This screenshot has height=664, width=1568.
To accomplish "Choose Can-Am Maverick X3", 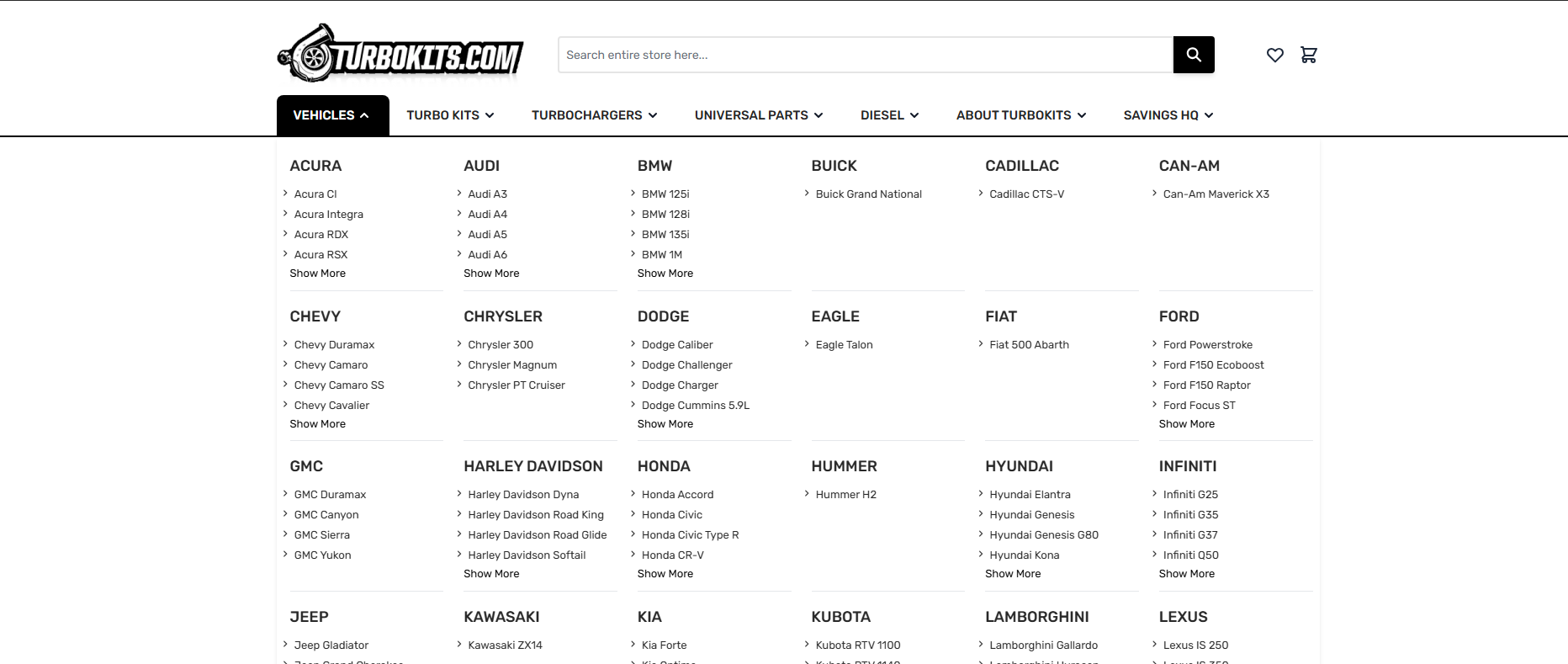I will point(1216,194).
